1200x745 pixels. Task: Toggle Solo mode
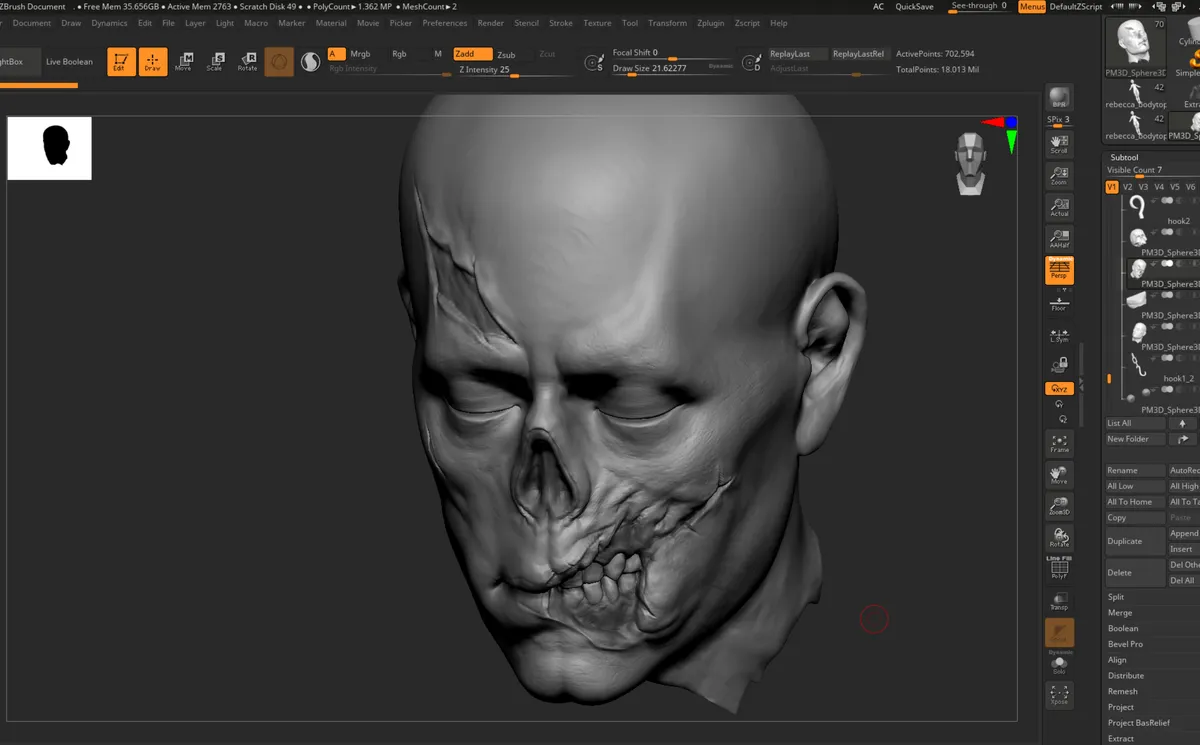click(x=1059, y=664)
